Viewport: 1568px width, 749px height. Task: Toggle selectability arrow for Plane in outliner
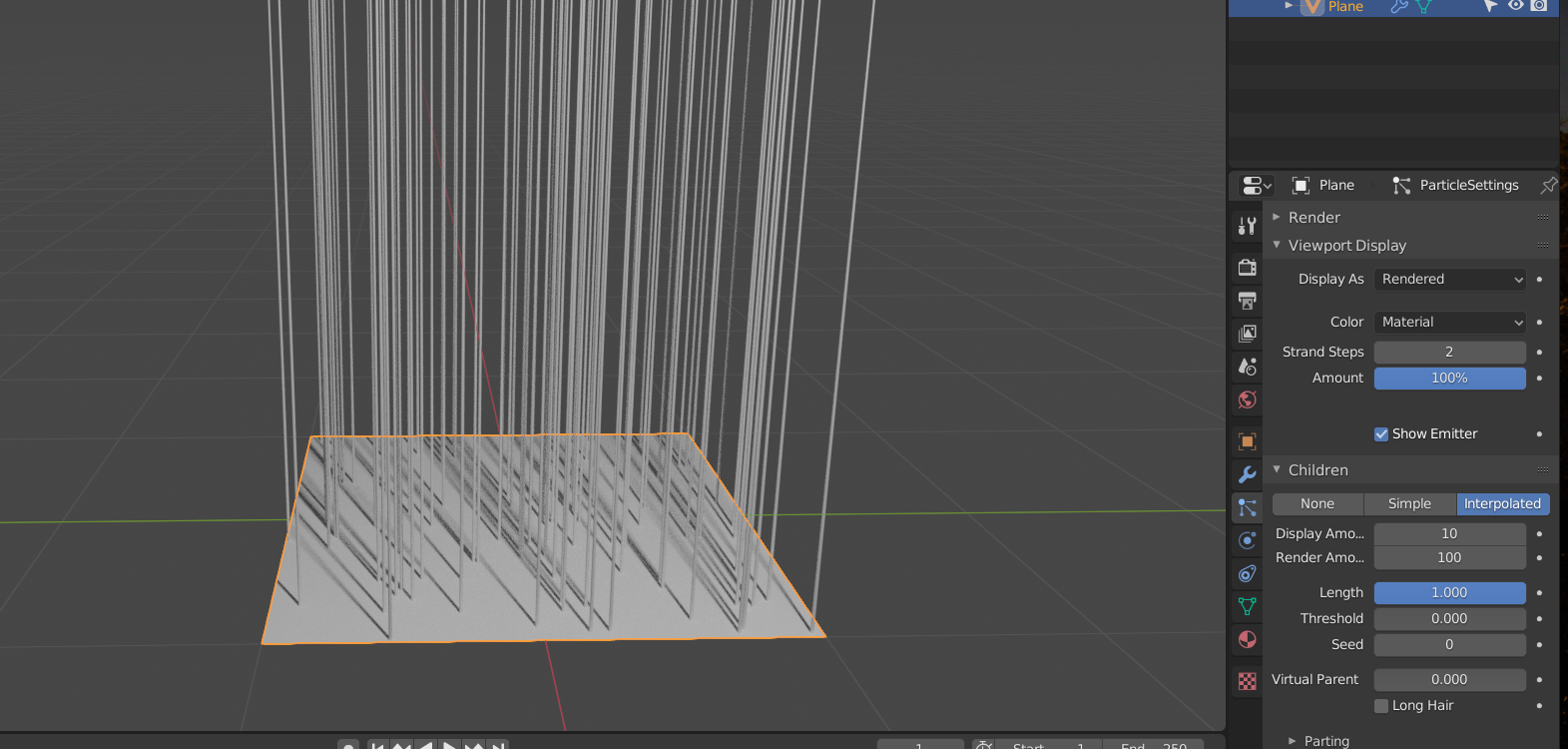click(x=1491, y=6)
